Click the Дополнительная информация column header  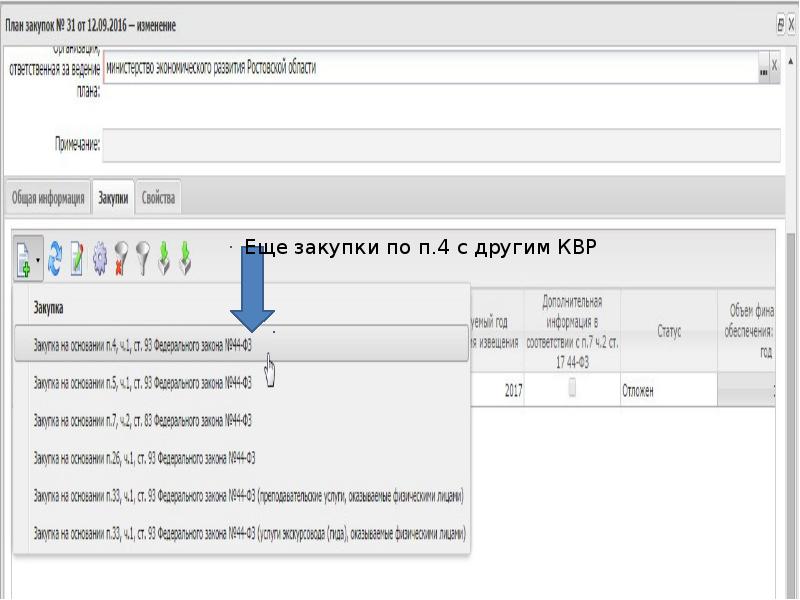point(572,332)
